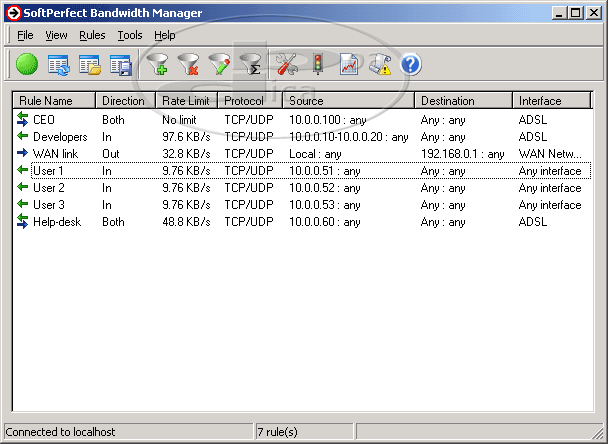Click the traffic light toolbar icon
608x444 pixels.
point(318,66)
